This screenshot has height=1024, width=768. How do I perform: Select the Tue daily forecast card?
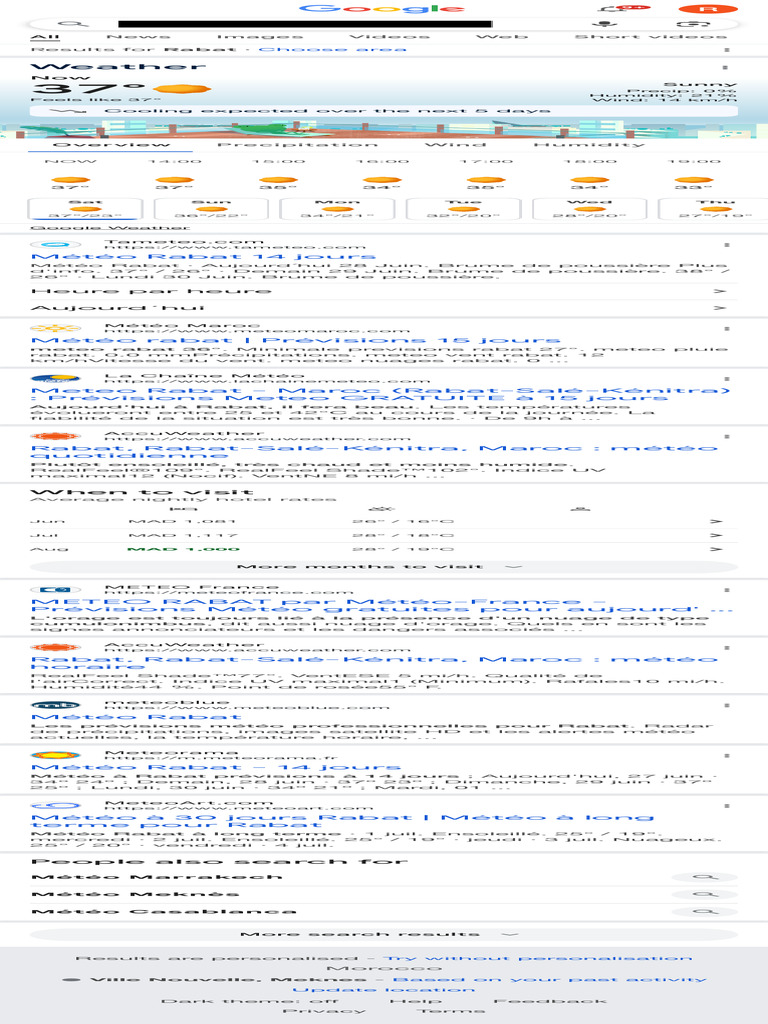(464, 209)
